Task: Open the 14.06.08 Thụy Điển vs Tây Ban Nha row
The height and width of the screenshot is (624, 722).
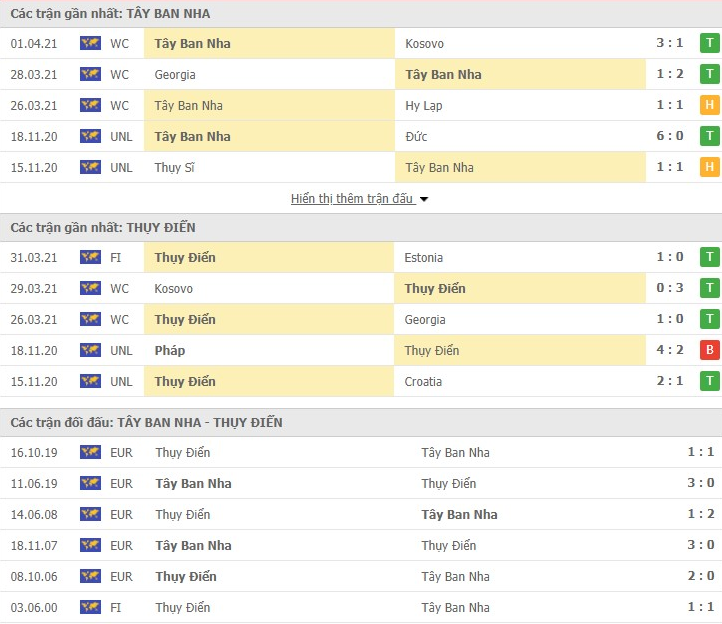Action: [x=360, y=515]
